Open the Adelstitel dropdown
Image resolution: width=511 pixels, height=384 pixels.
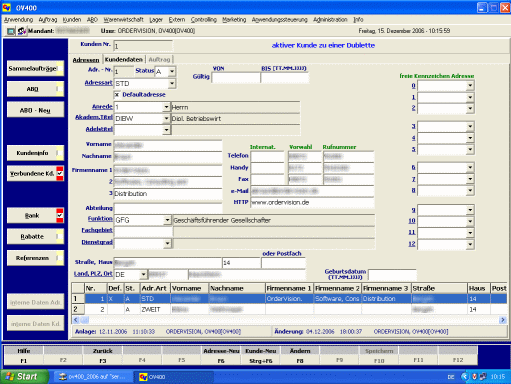(166, 130)
